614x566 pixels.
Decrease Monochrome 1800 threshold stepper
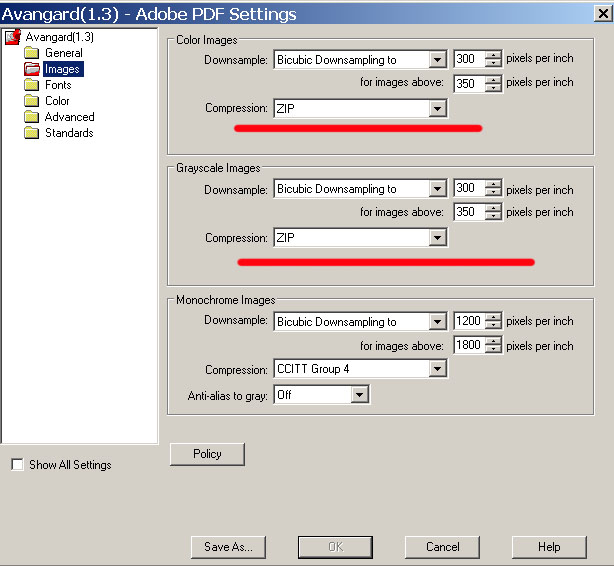pyautogui.click(x=493, y=349)
